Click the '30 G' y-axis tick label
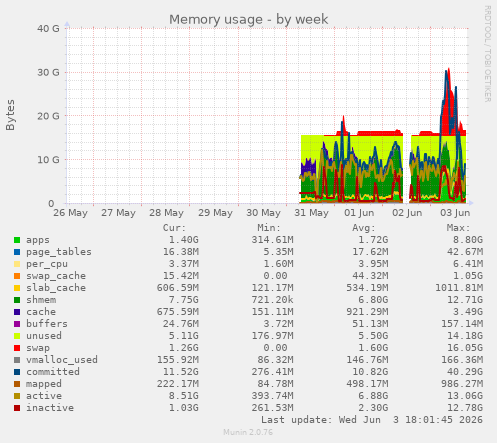The height and width of the screenshot is (443, 497). coord(48,72)
